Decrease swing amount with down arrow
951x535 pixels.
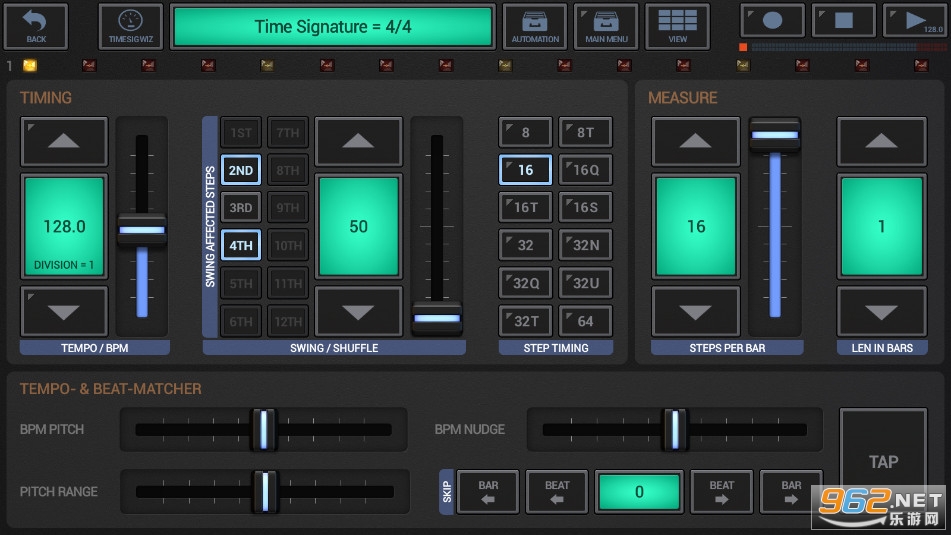[358, 312]
